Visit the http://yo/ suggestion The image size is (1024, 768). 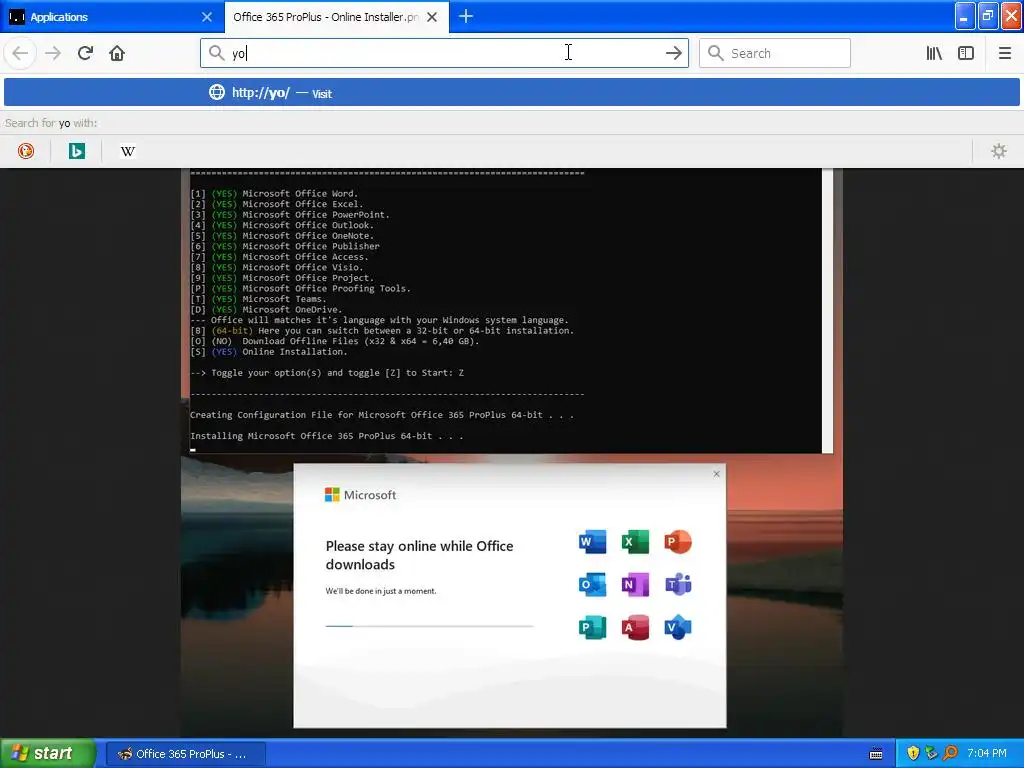click(512, 93)
